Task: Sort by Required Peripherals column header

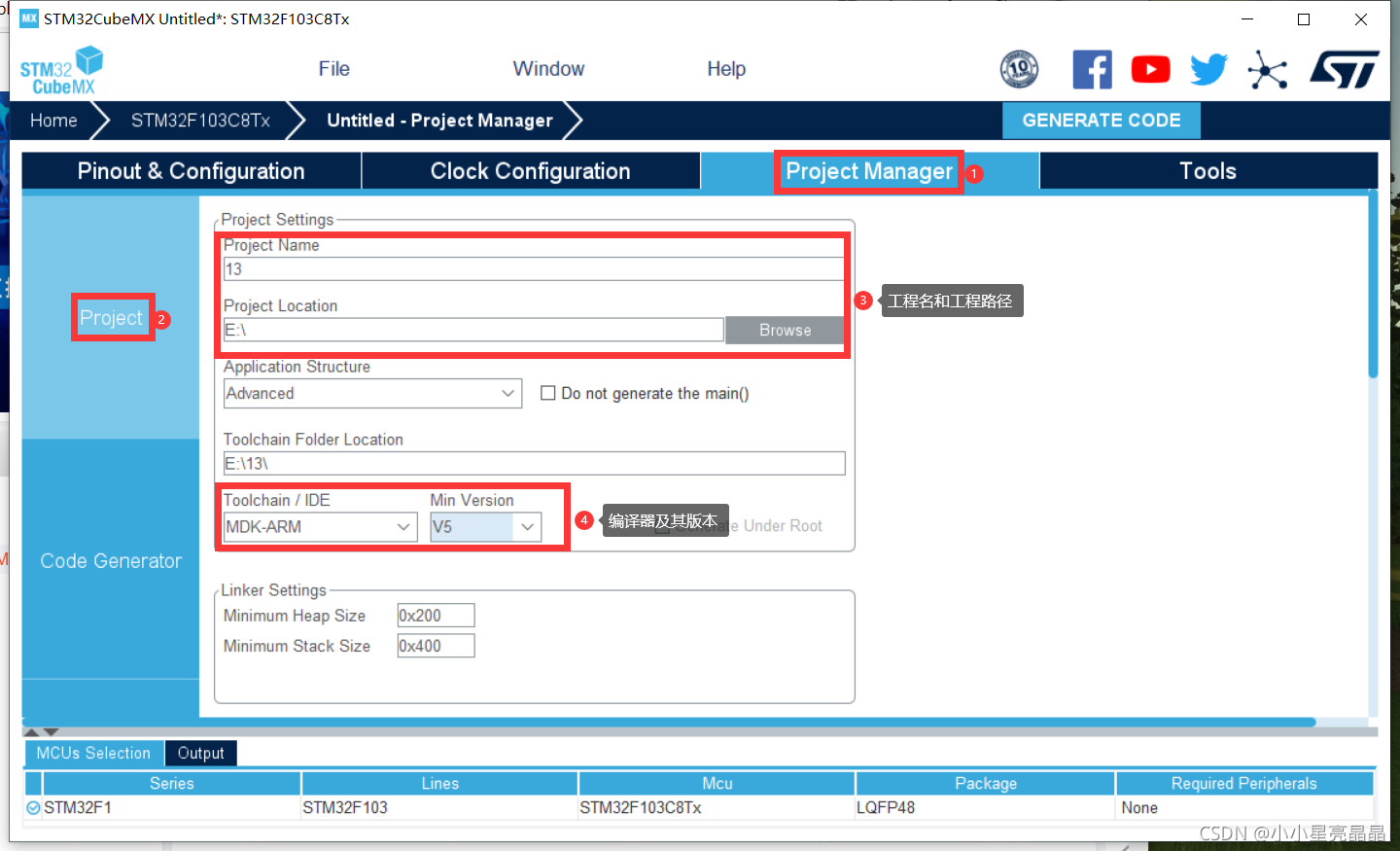Action: 1244,783
